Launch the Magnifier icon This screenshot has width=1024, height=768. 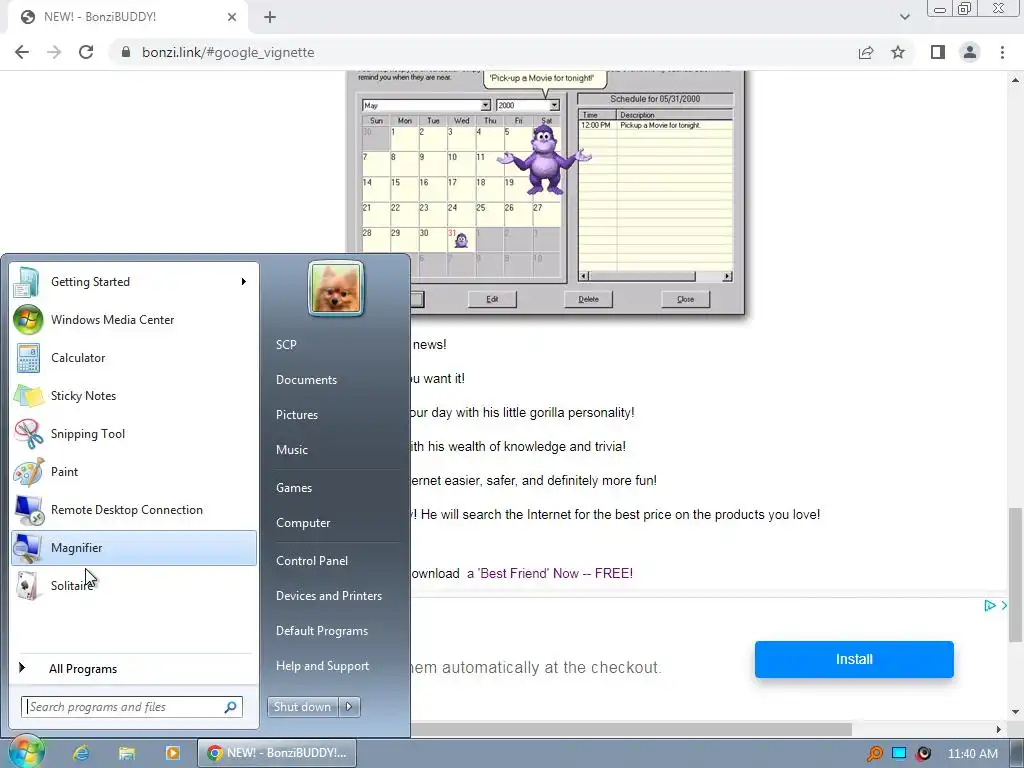(x=28, y=548)
